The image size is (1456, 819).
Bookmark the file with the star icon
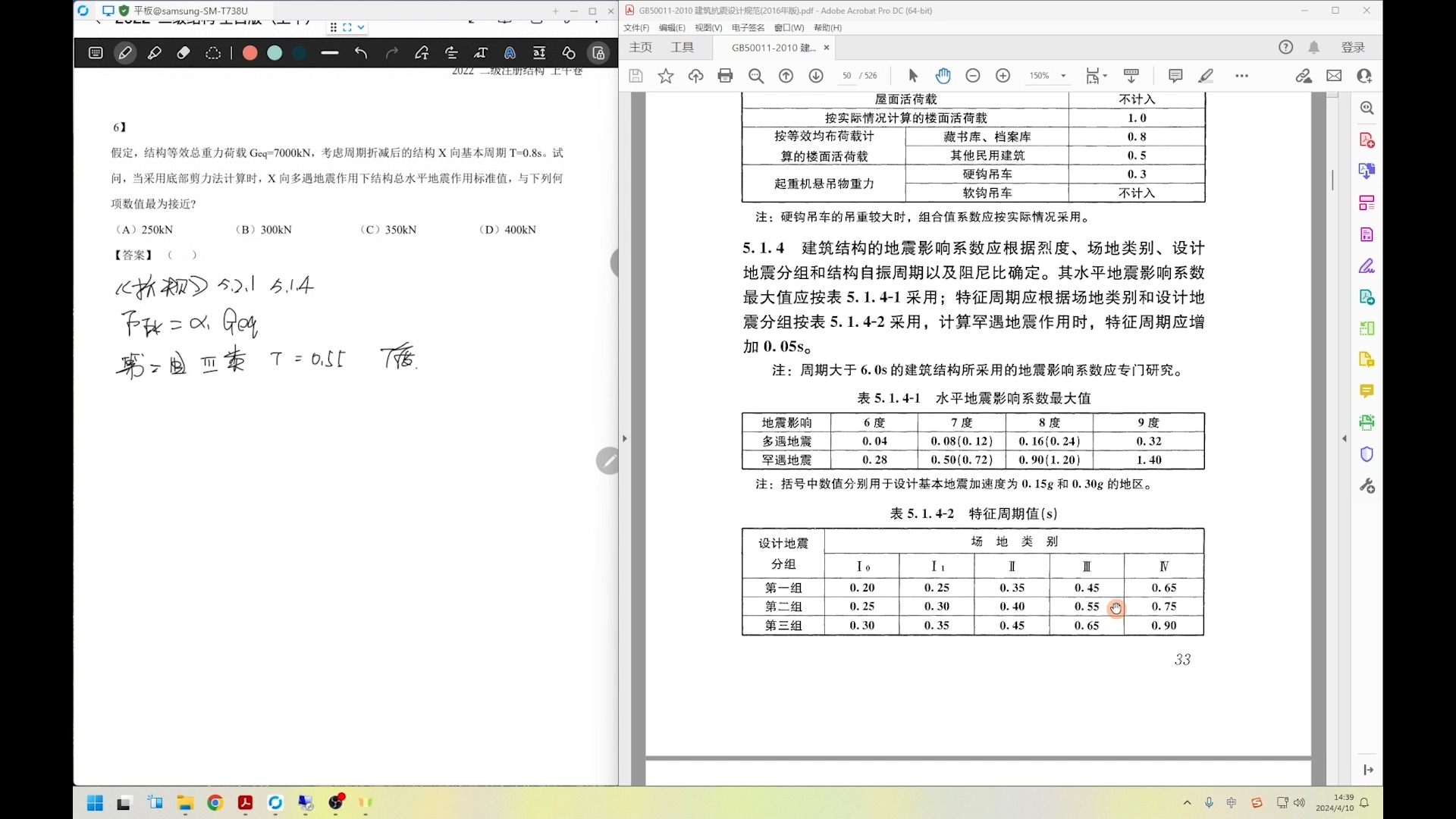(x=666, y=76)
